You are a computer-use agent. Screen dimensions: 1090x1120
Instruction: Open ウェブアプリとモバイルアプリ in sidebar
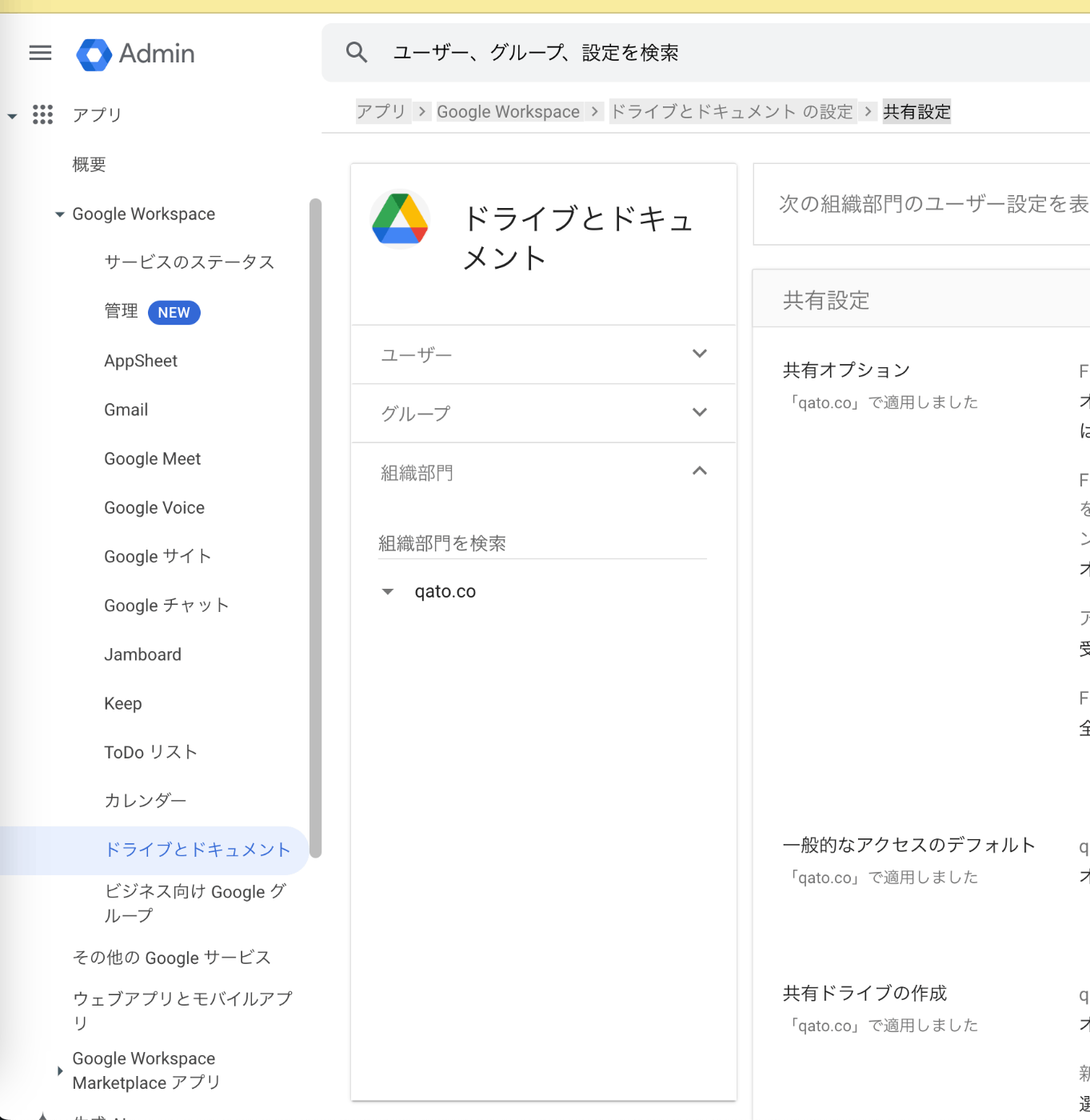182,1010
